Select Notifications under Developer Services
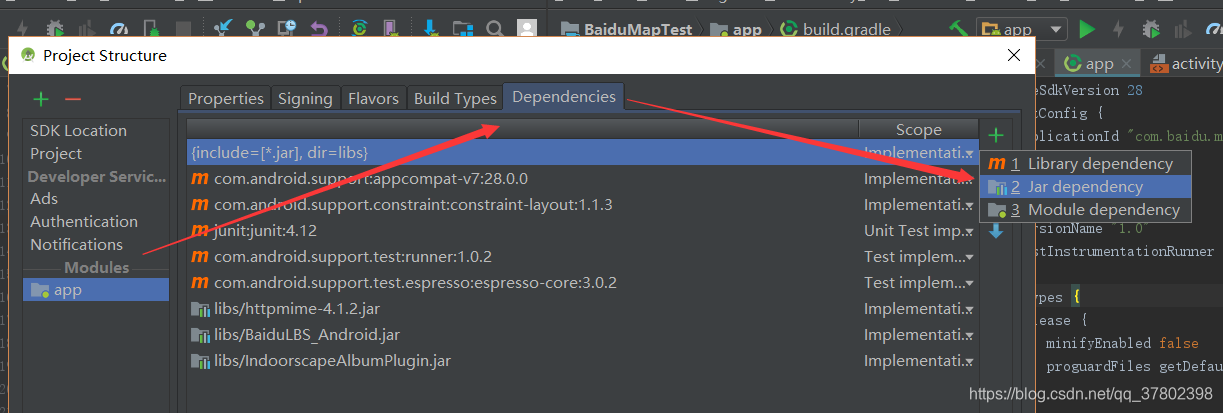The height and width of the screenshot is (413, 1223). (76, 244)
